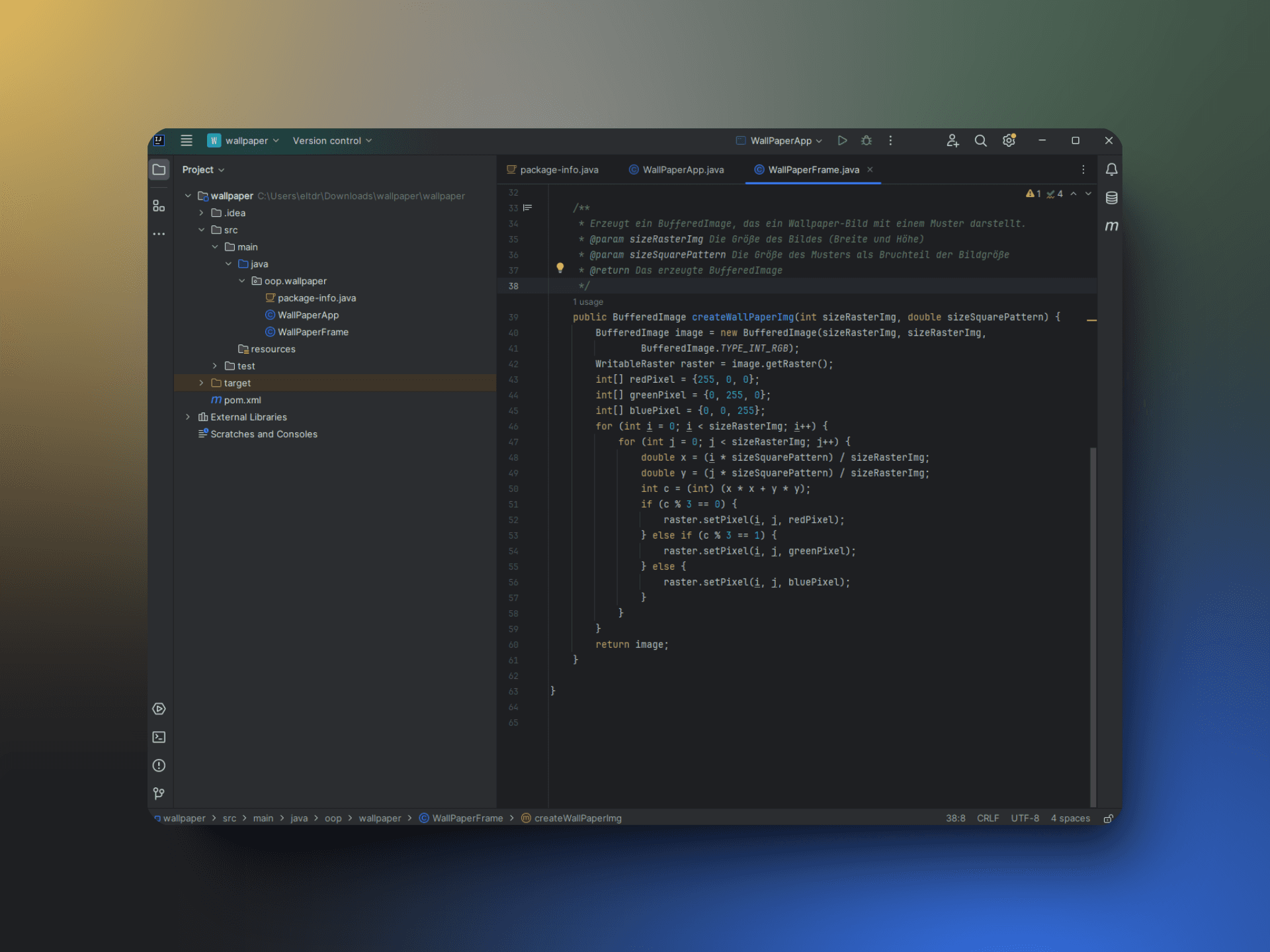Open the Database tool window
The height and width of the screenshot is (952, 1270).
point(1111,198)
